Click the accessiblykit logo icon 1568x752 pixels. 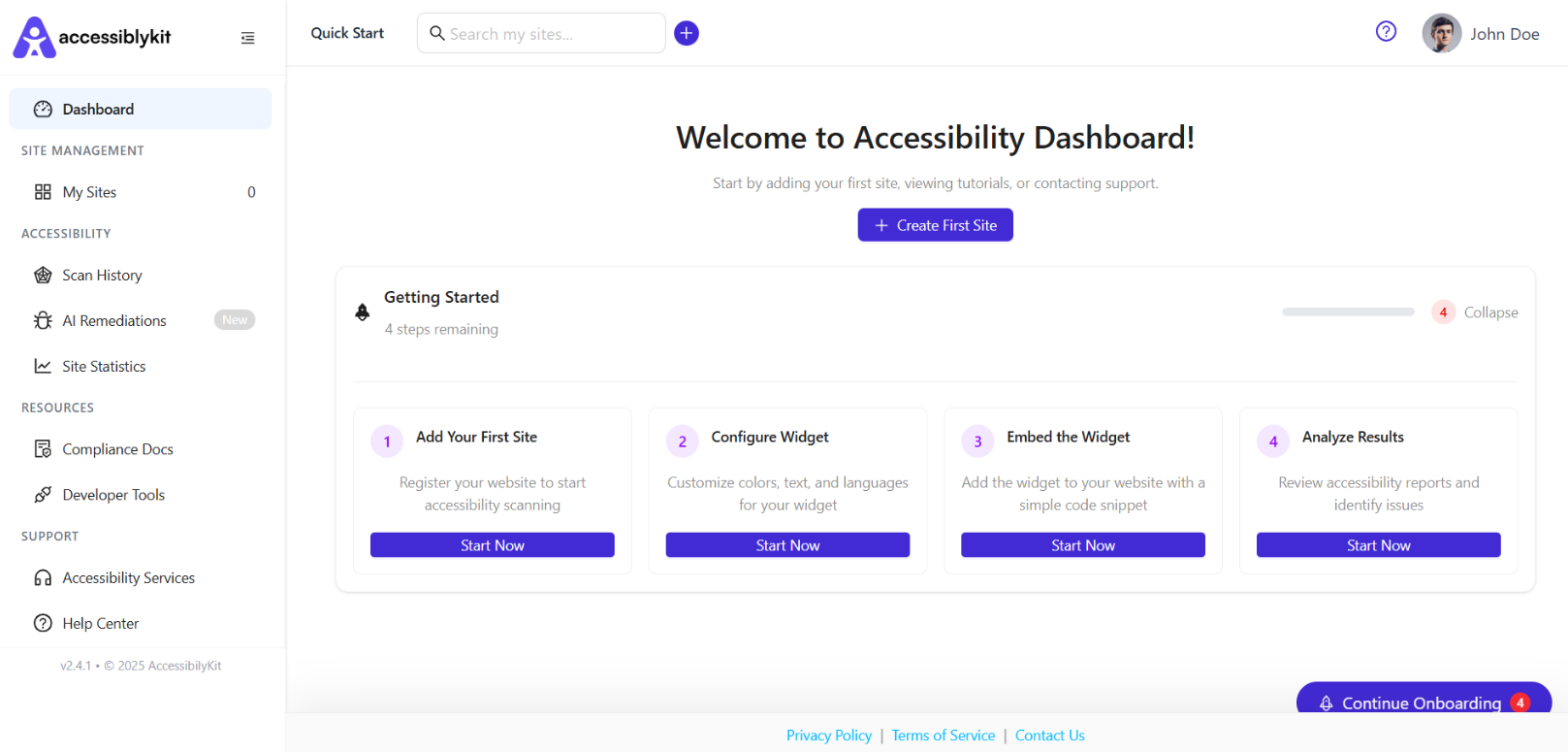click(35, 37)
